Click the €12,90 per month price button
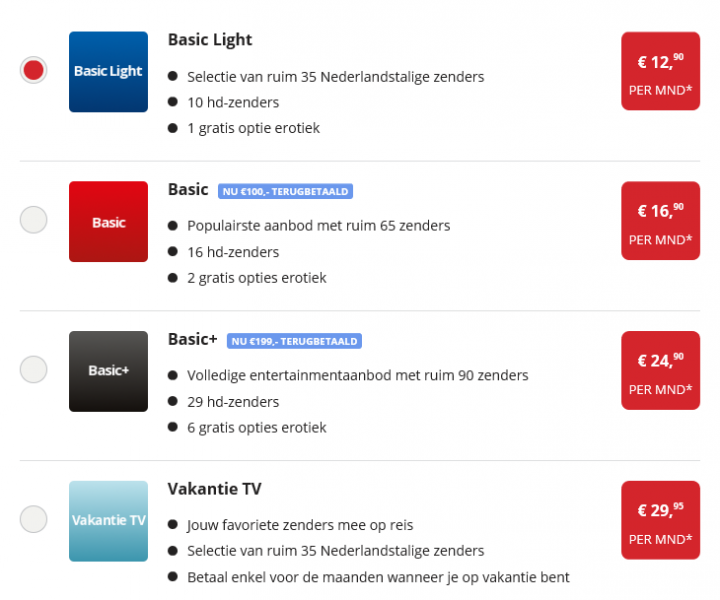The height and width of the screenshot is (600, 720). coord(660,71)
